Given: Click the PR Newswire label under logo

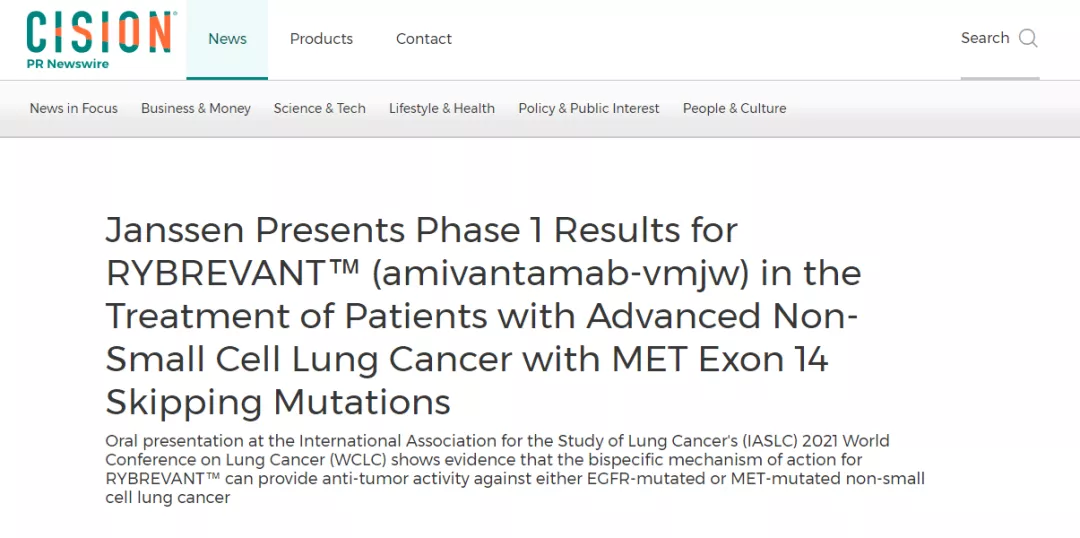Looking at the screenshot, I should tap(68, 64).
